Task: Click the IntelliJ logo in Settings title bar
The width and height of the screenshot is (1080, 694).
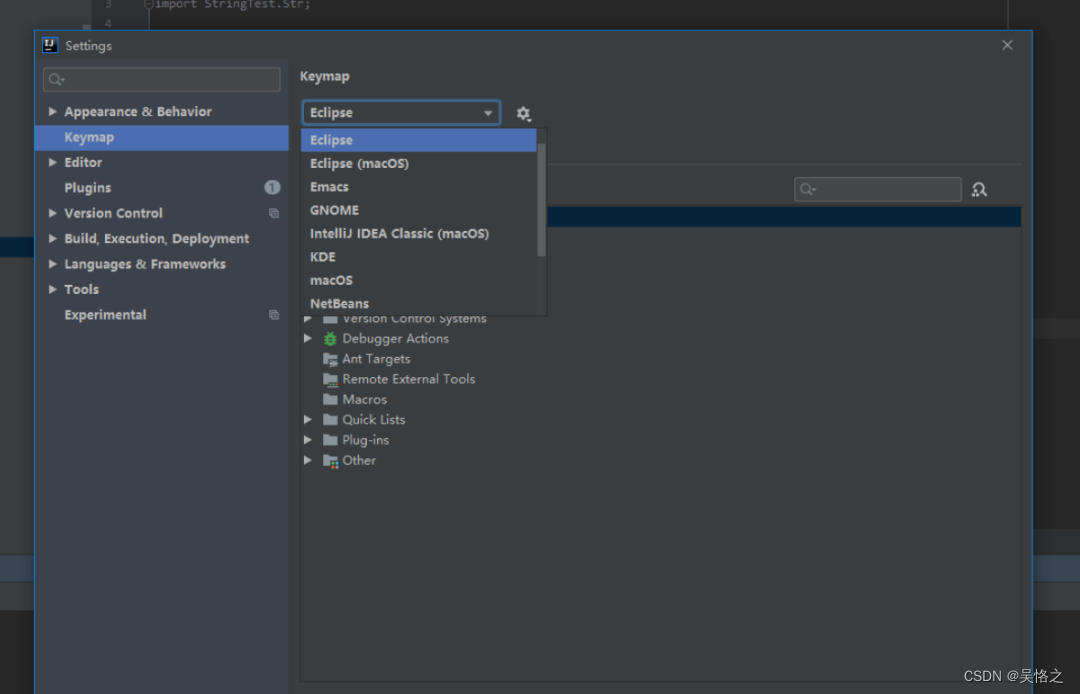Action: tap(50, 45)
